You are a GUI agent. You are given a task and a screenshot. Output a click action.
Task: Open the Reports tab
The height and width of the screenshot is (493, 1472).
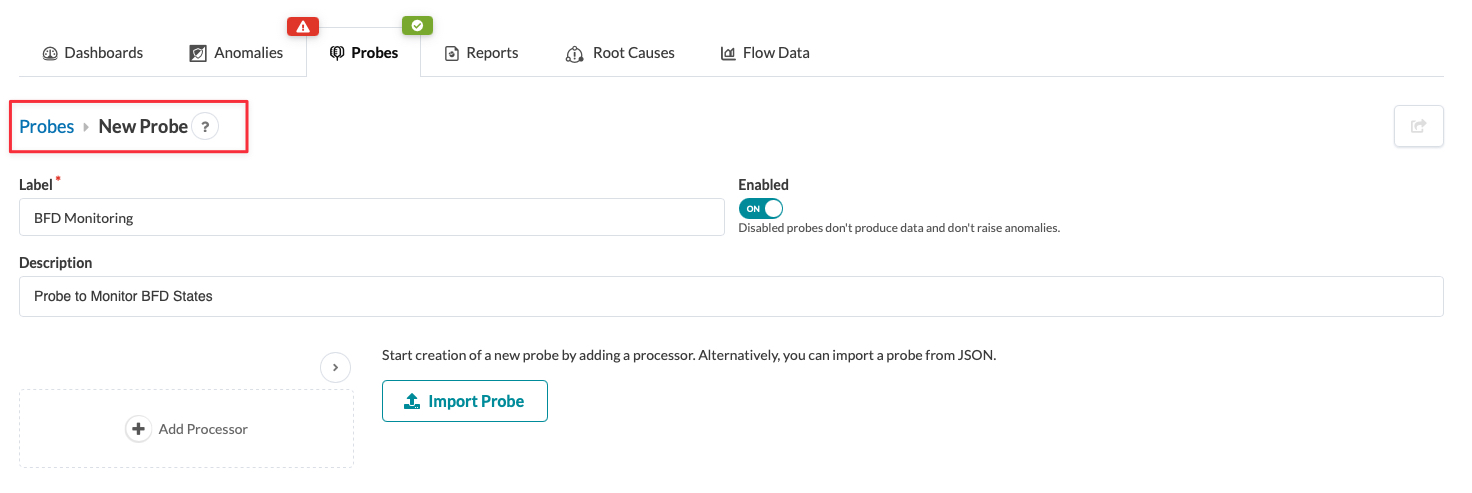click(481, 53)
